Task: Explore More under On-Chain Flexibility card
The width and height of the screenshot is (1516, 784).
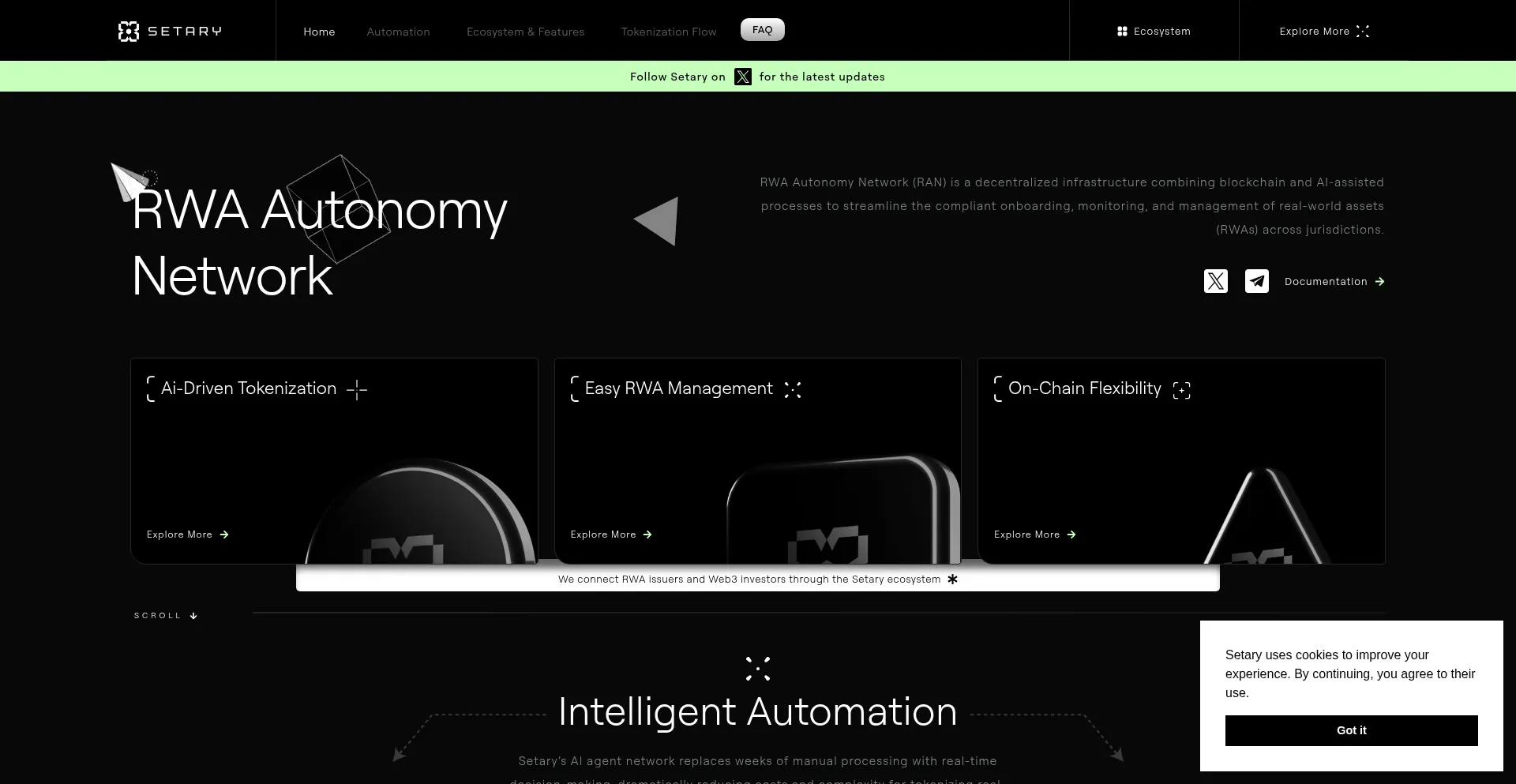Action: [1034, 535]
